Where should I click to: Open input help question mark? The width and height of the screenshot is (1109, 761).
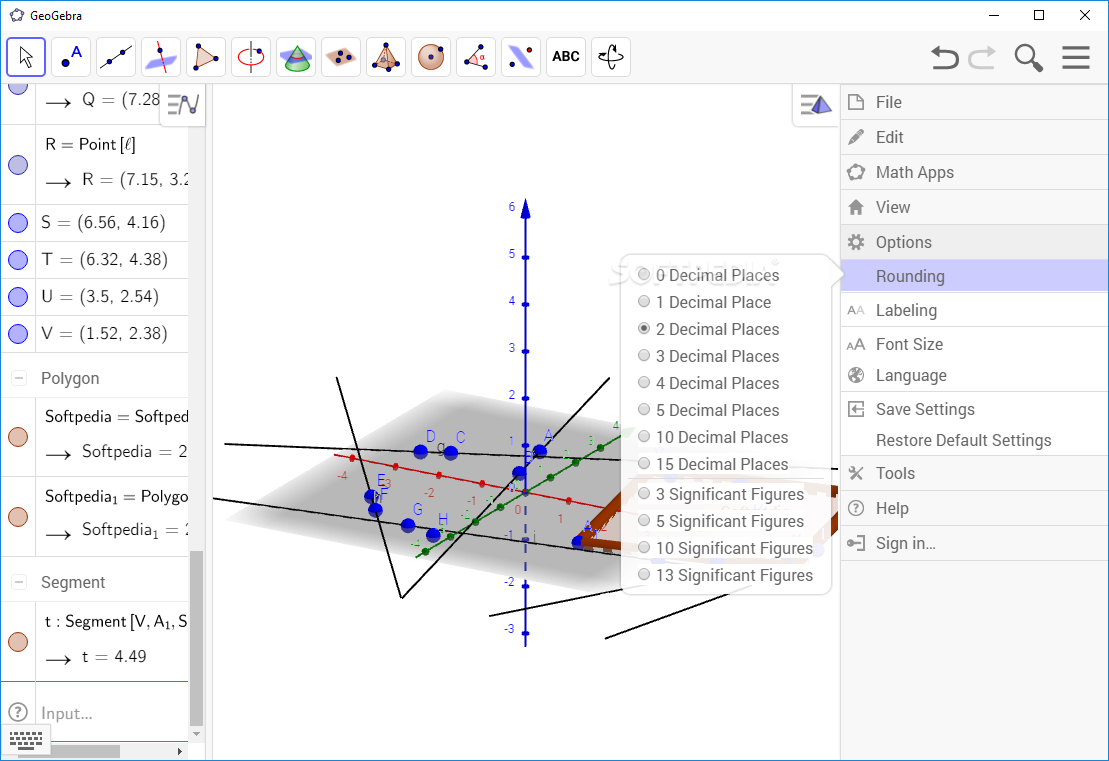[18, 712]
